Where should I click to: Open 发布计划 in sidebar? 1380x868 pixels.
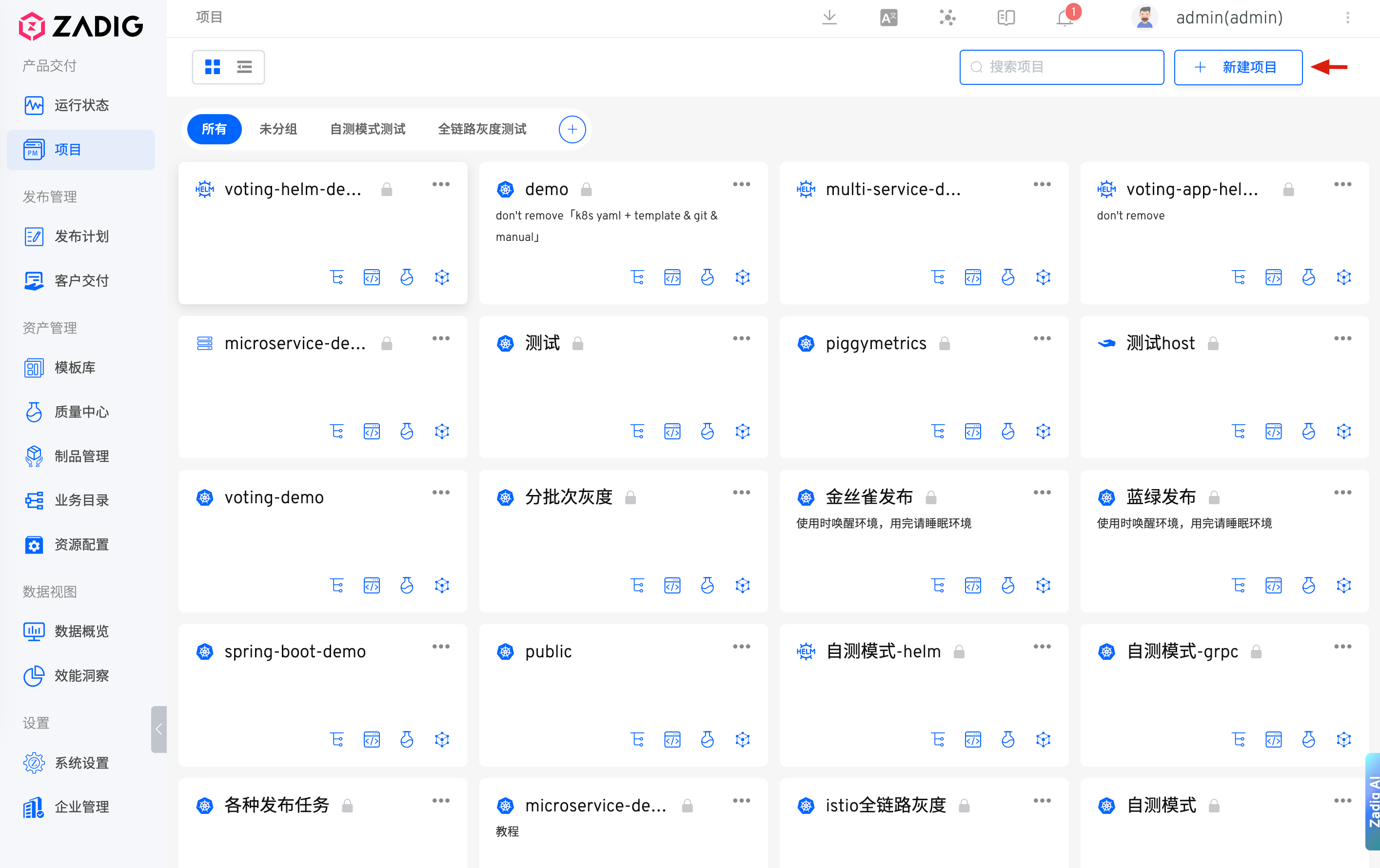pos(81,236)
